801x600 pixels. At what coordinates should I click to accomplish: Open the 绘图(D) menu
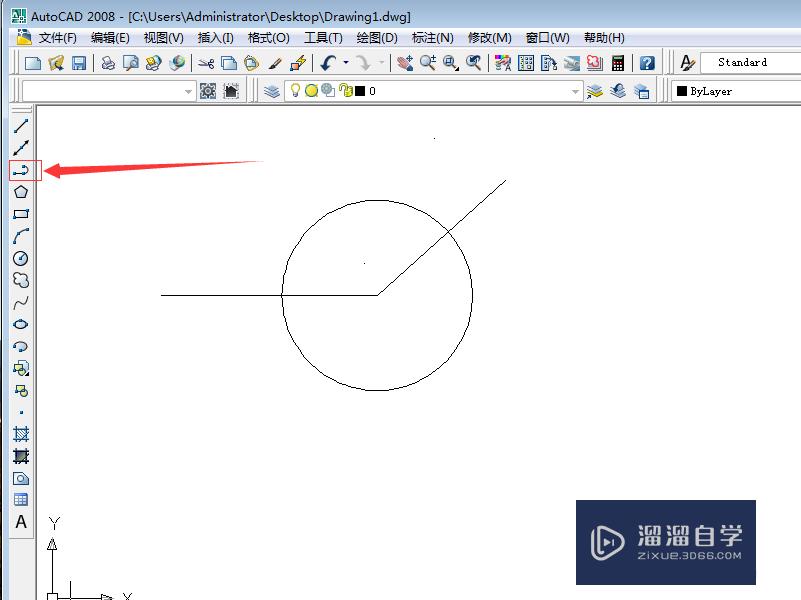tap(377, 37)
